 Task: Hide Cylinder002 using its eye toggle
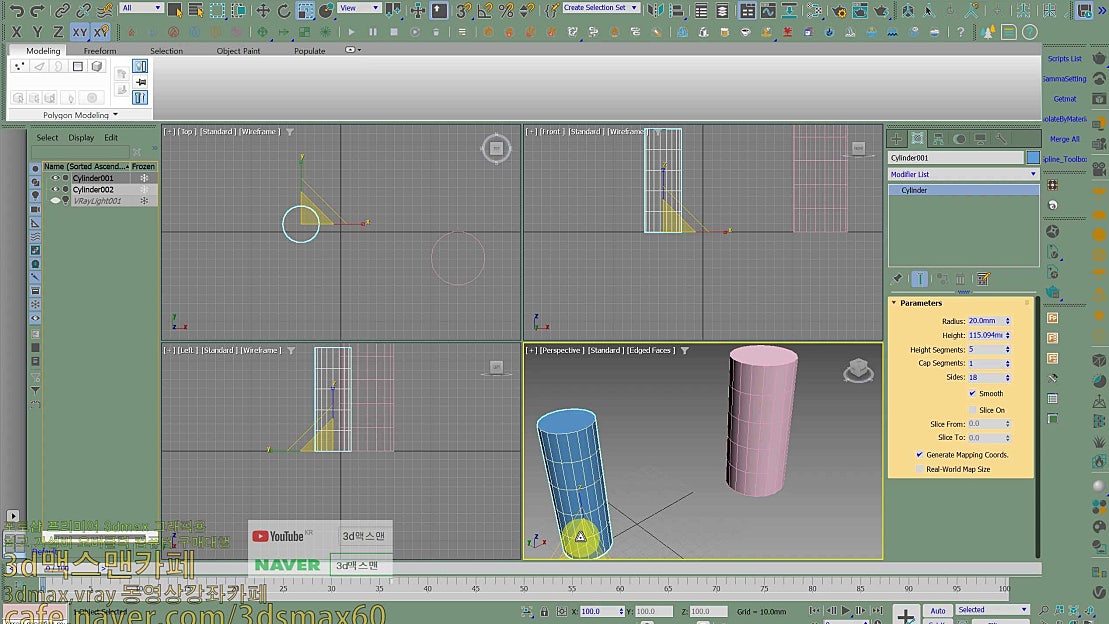[55, 188]
